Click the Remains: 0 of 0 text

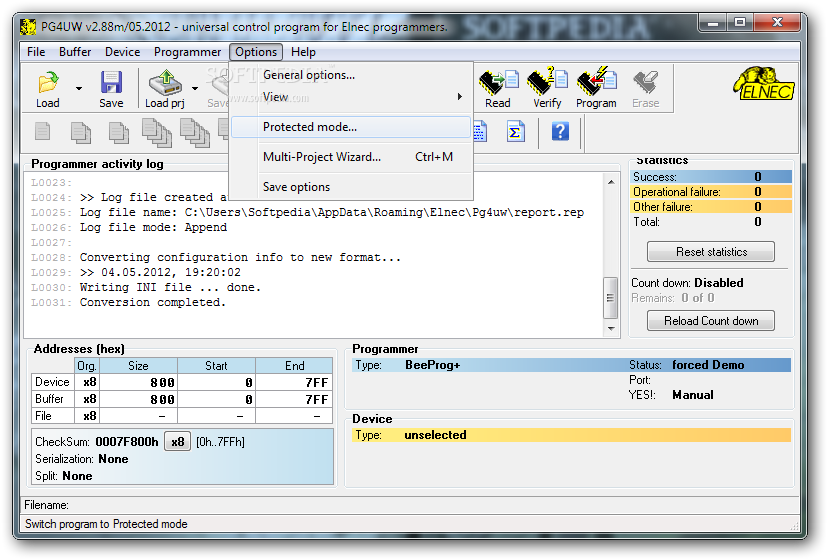tap(673, 298)
